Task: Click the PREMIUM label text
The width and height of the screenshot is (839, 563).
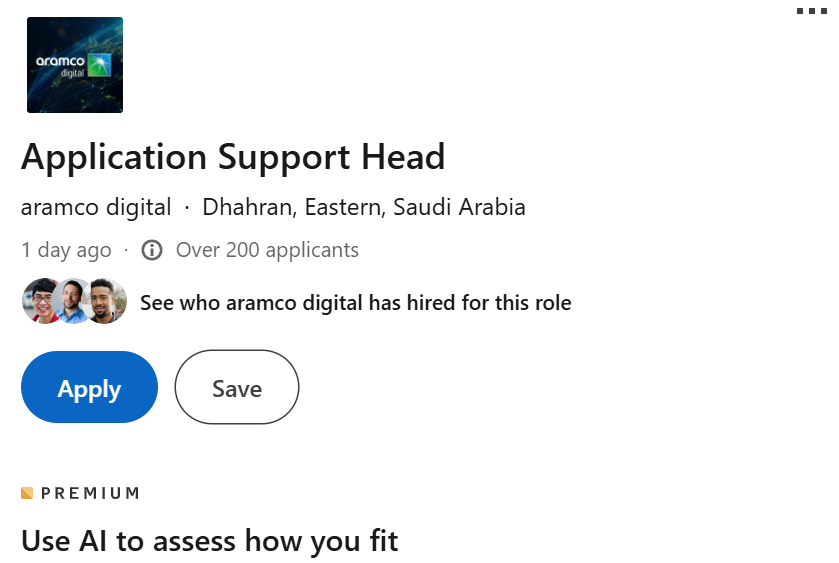Action: (91, 493)
